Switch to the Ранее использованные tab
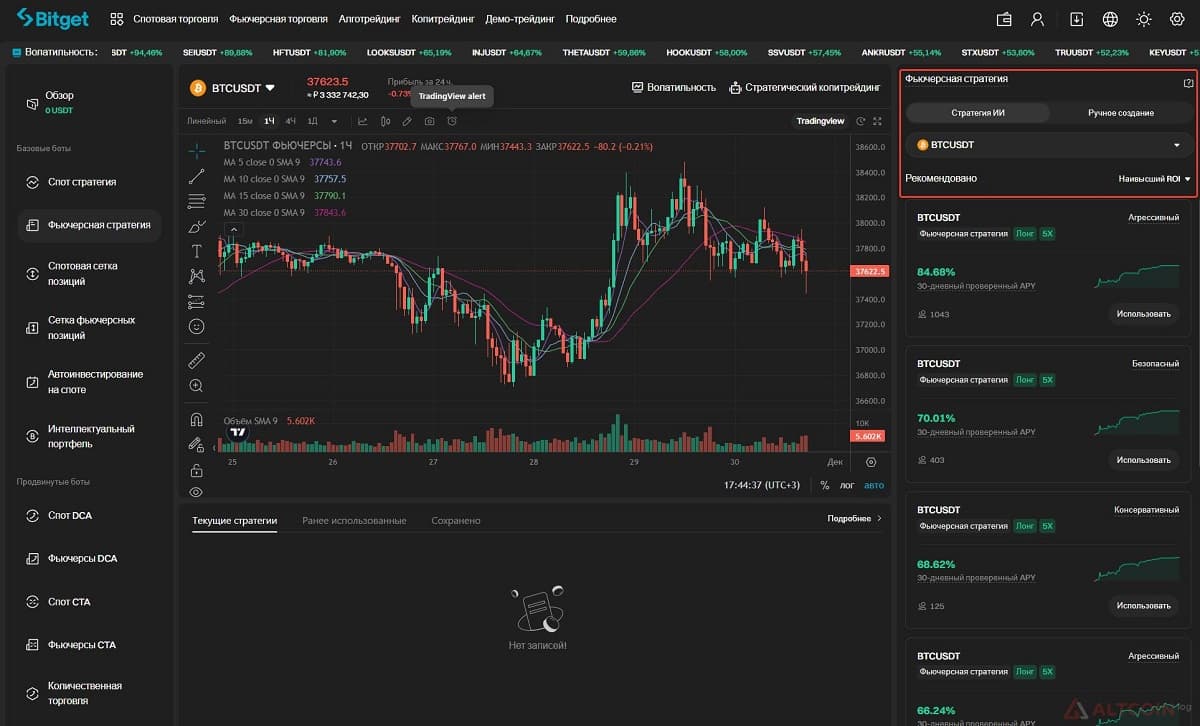Screen dimensions: 1200x726 [354, 520]
